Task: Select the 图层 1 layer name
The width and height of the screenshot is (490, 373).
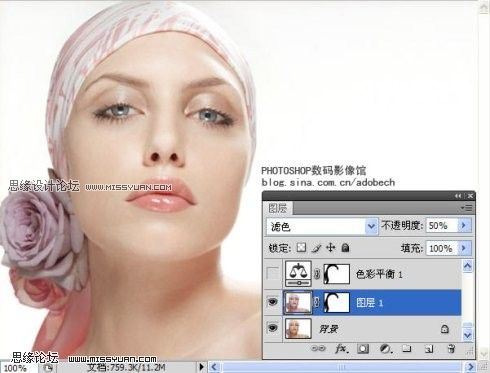Action: coord(369,303)
